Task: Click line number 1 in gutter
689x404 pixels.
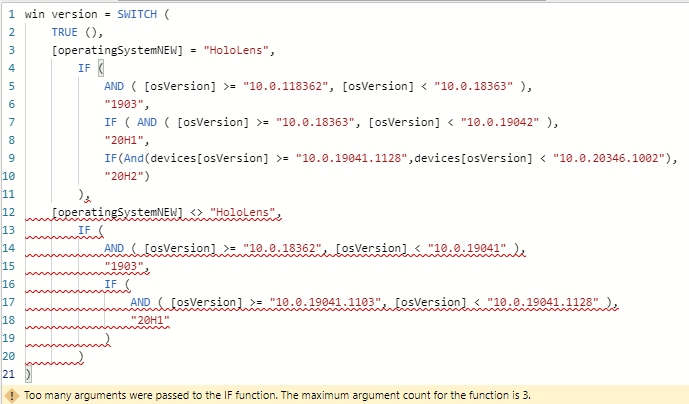Action: [x=11, y=15]
